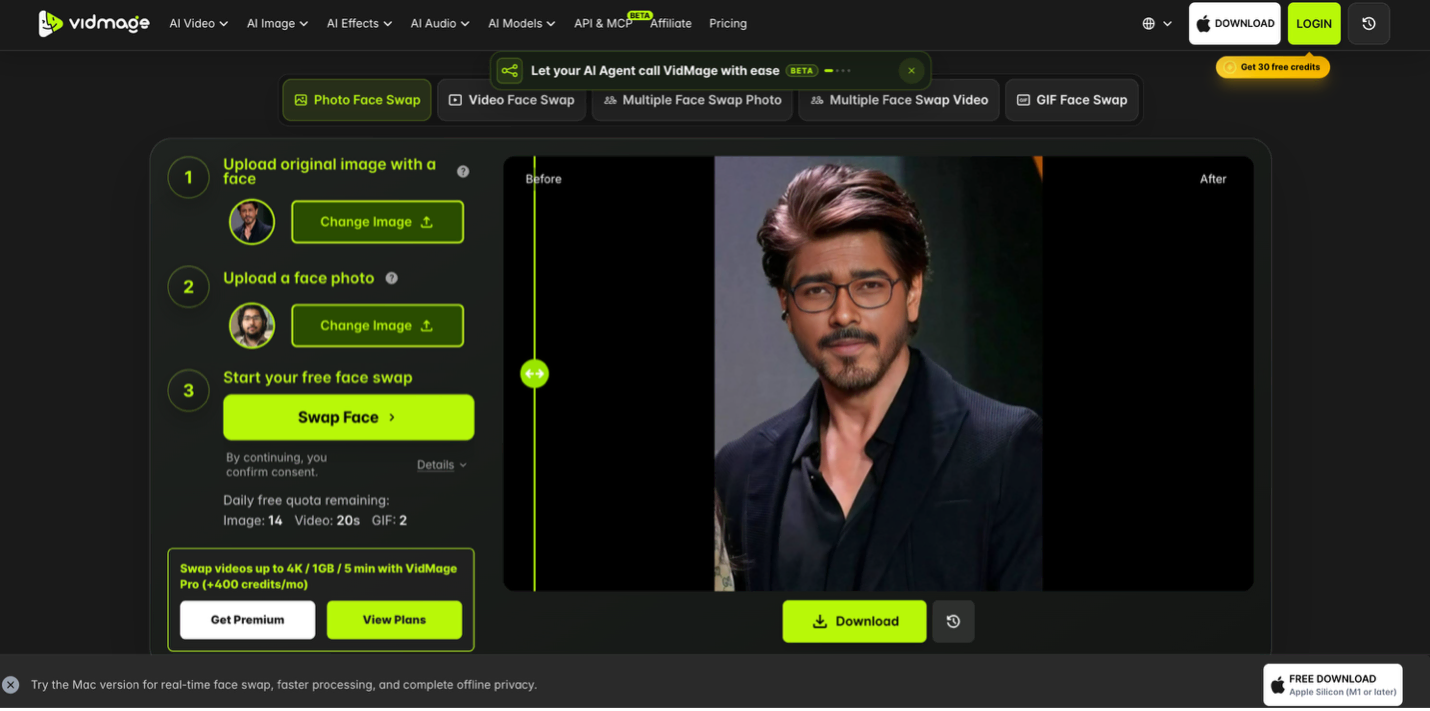This screenshot has width=1430, height=711.
Task: Click the original image thumbnail
Action: click(x=252, y=222)
